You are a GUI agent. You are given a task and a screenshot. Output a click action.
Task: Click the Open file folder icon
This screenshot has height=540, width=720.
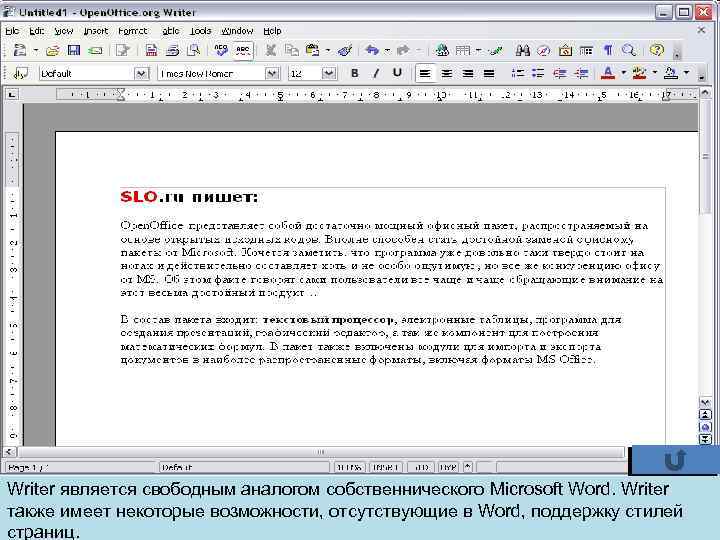point(53,50)
